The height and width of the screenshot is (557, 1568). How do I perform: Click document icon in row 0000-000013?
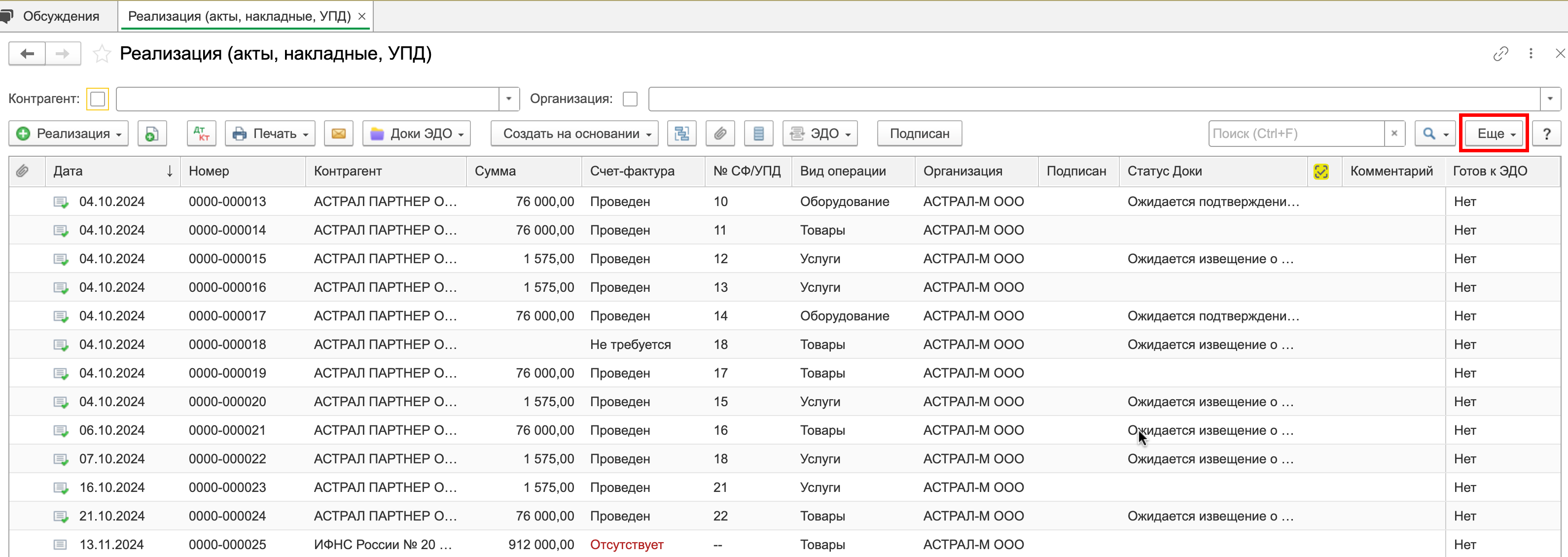pyautogui.click(x=60, y=202)
